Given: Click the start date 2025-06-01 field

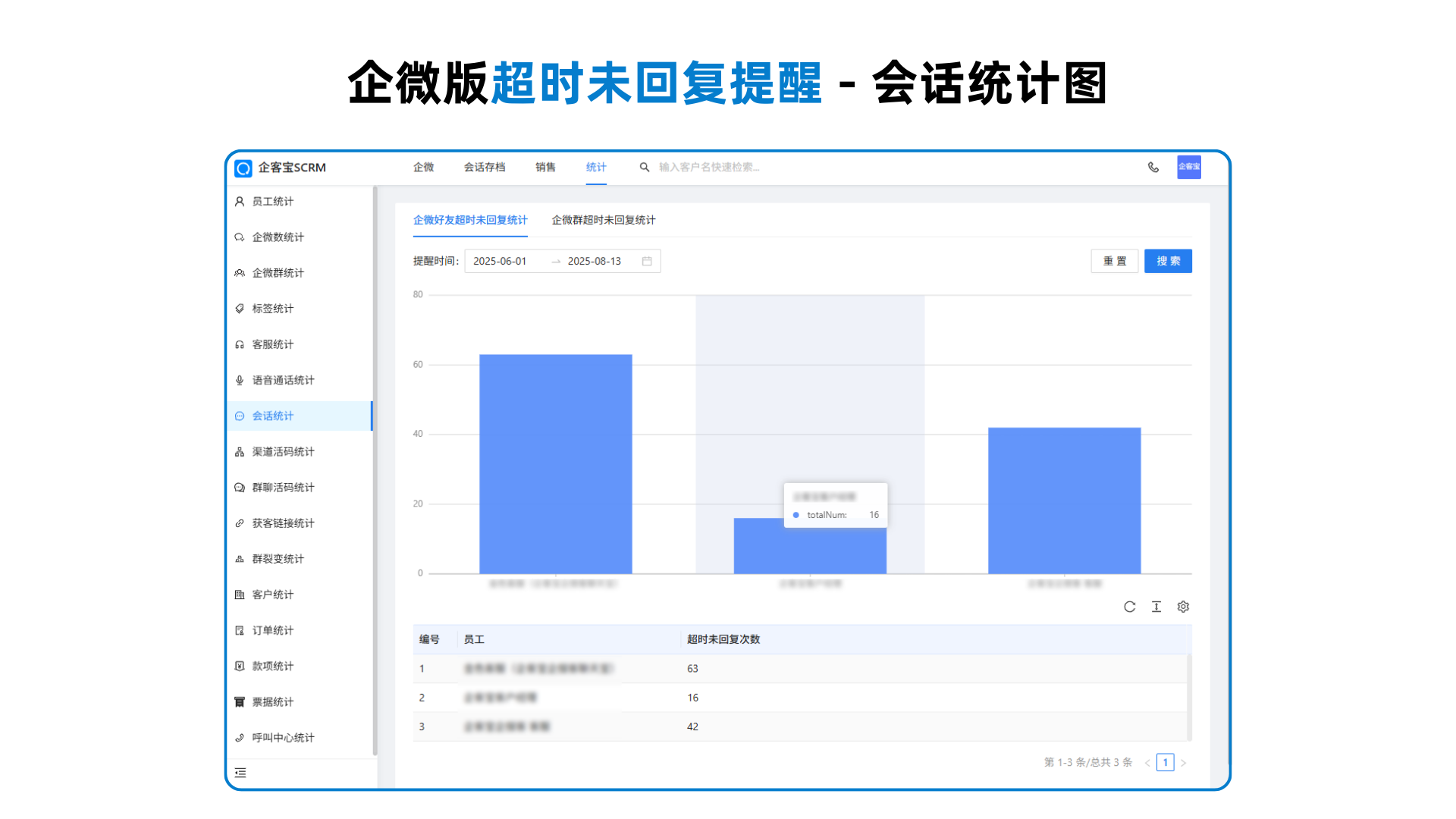Looking at the screenshot, I should (500, 261).
